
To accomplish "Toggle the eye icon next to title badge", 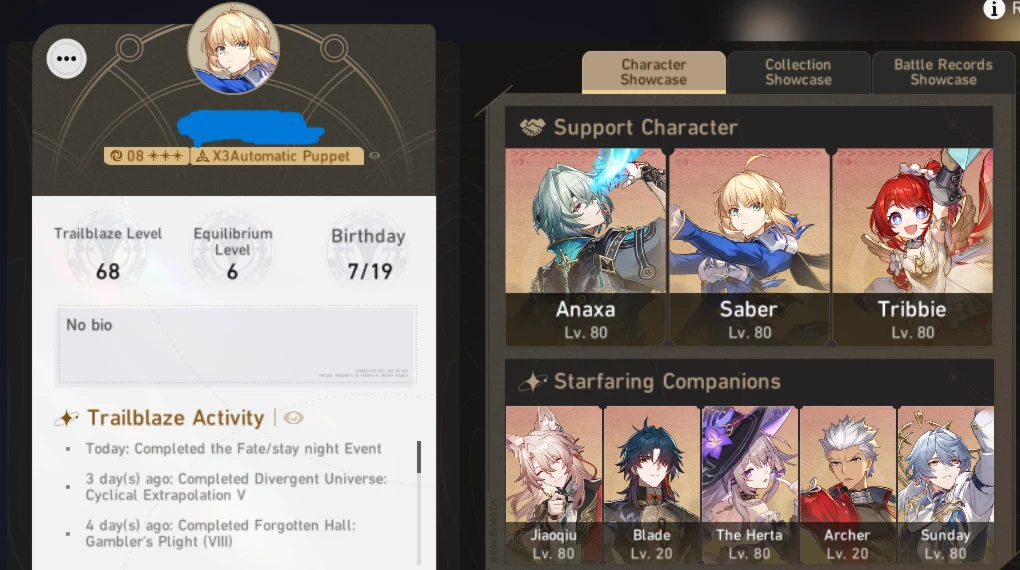I will (375, 156).
